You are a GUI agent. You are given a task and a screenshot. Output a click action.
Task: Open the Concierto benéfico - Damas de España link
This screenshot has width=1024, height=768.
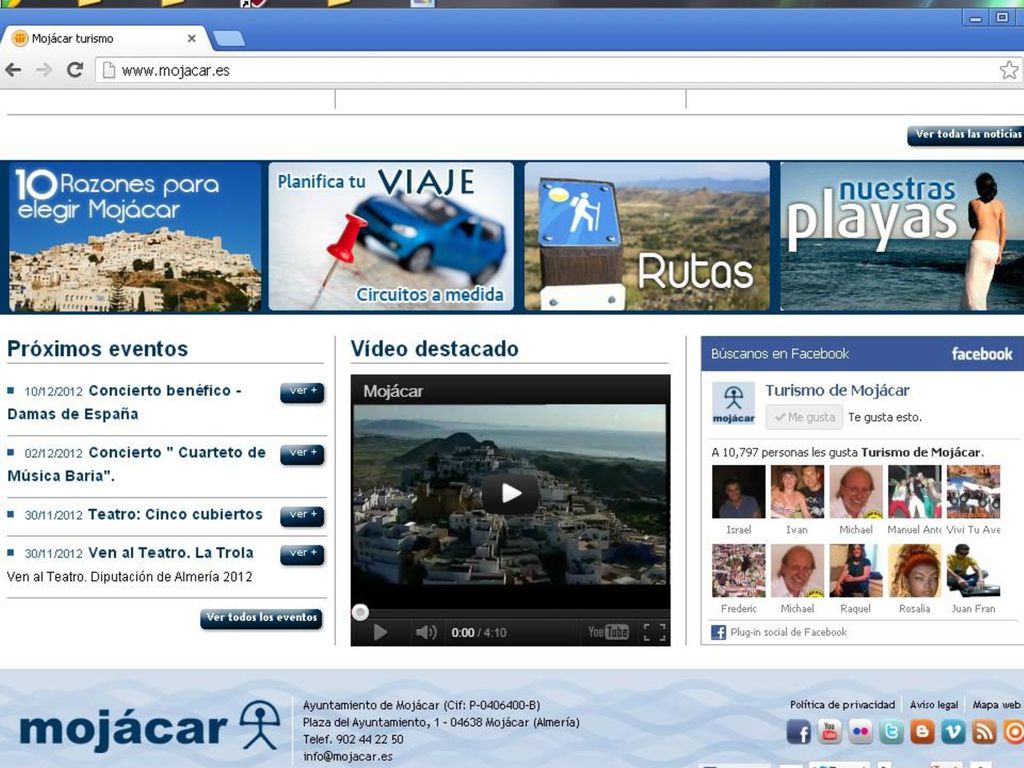(x=124, y=402)
